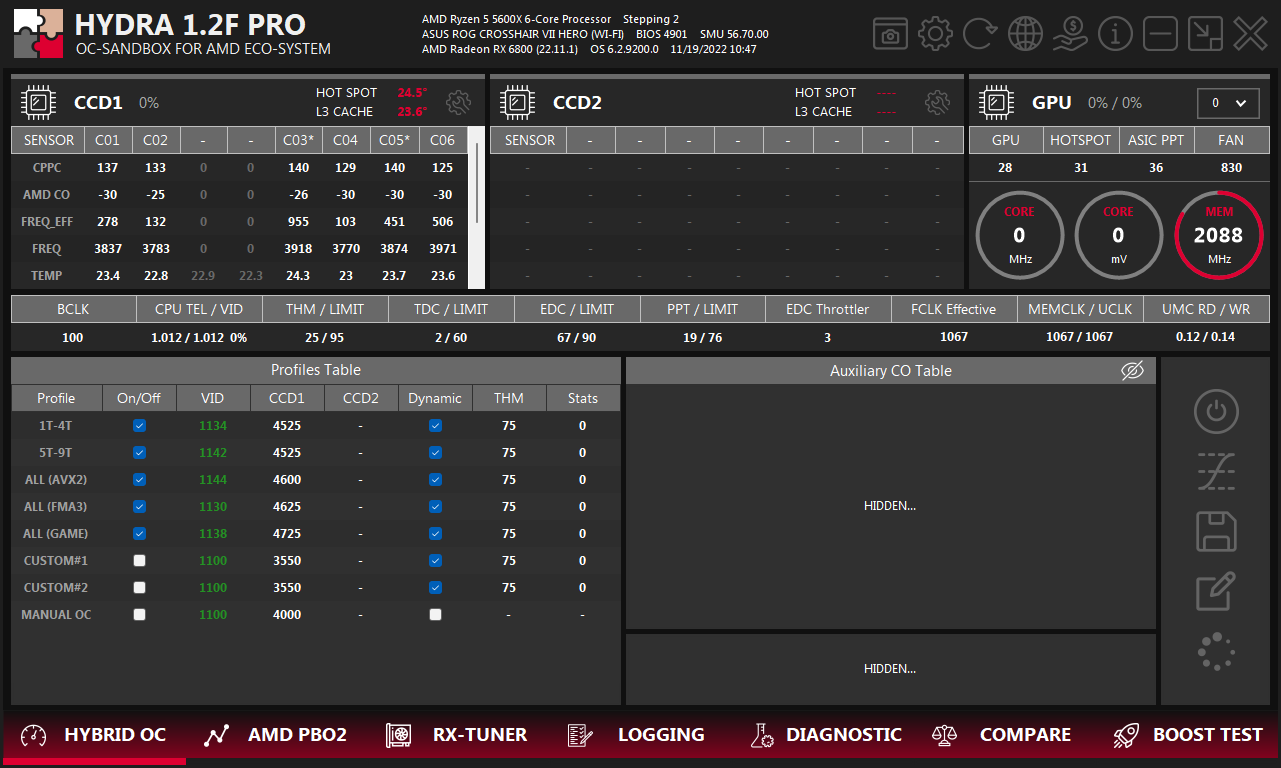1281x768 pixels.
Task: Toggle Dynamic checkbox for MANUAL OC
Action: (435, 615)
